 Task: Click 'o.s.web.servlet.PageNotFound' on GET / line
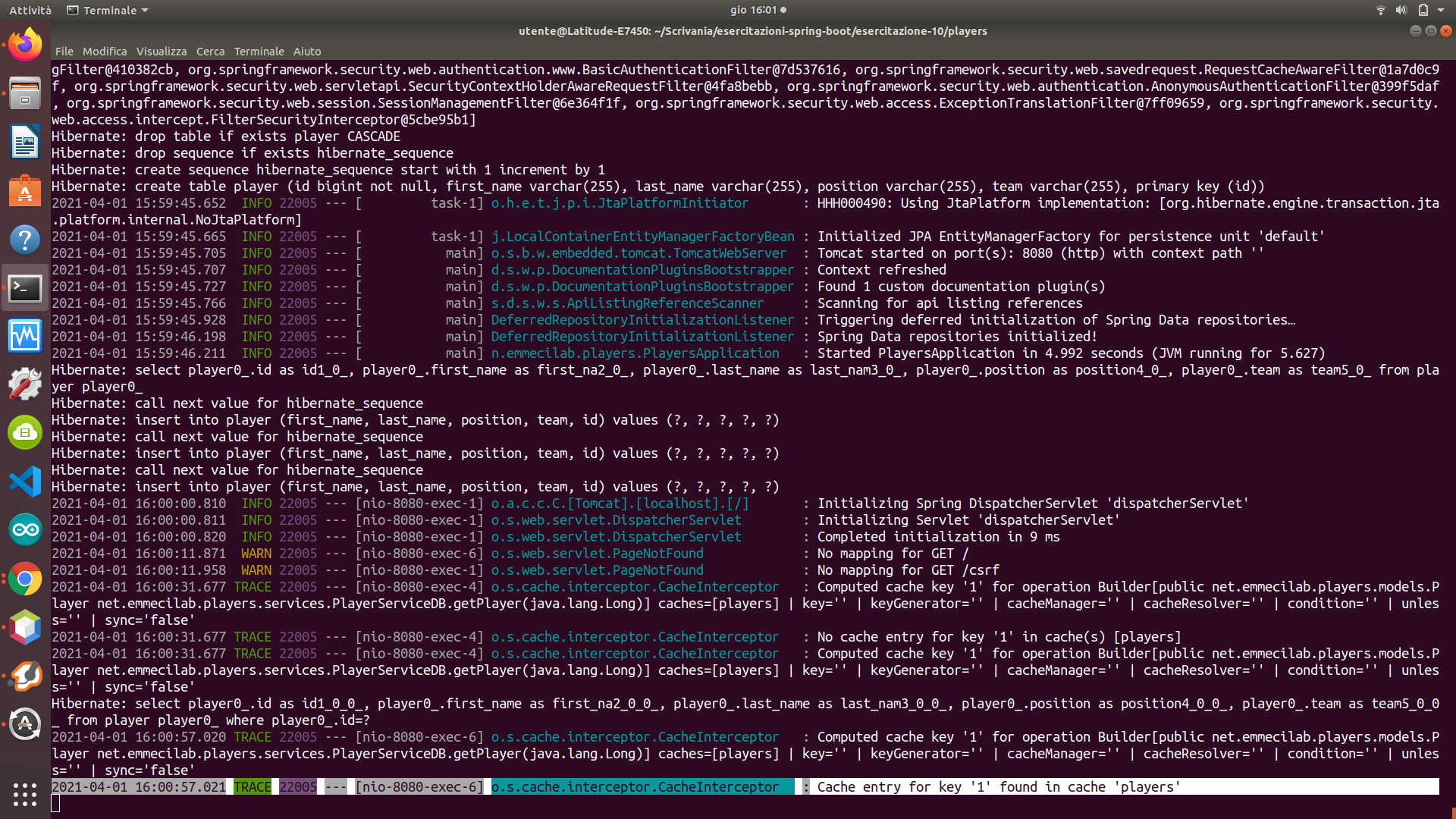pos(598,554)
